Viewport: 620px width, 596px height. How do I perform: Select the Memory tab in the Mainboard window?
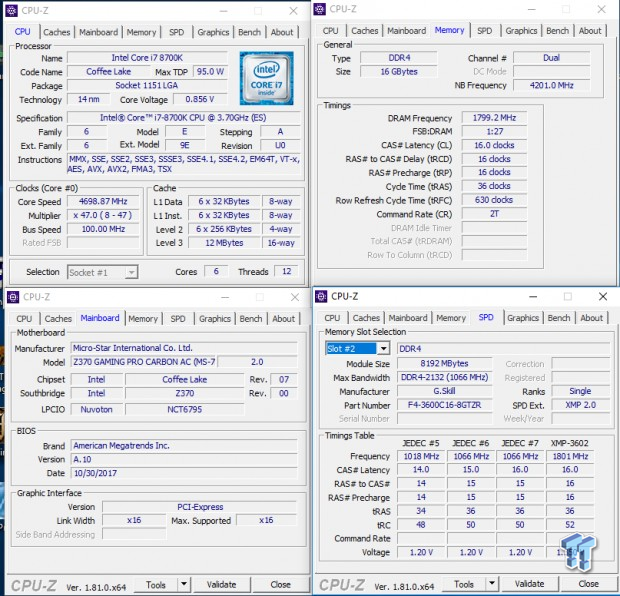click(x=143, y=318)
